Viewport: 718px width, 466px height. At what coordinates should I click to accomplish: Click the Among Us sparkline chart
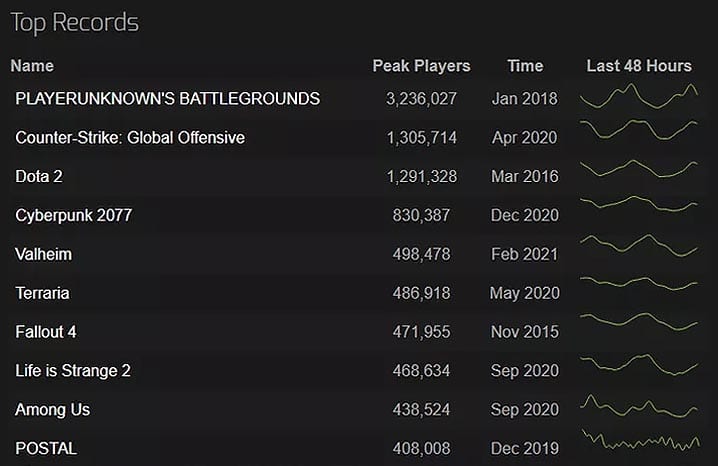[x=639, y=407]
